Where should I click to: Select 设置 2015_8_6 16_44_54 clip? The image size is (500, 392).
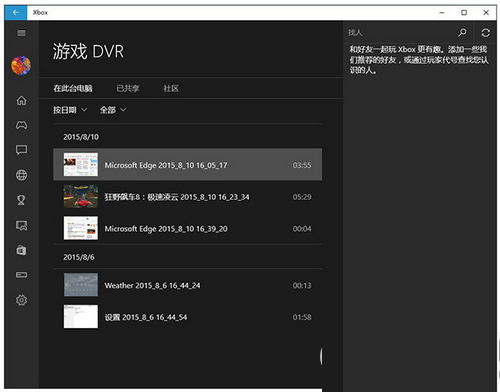(187, 317)
